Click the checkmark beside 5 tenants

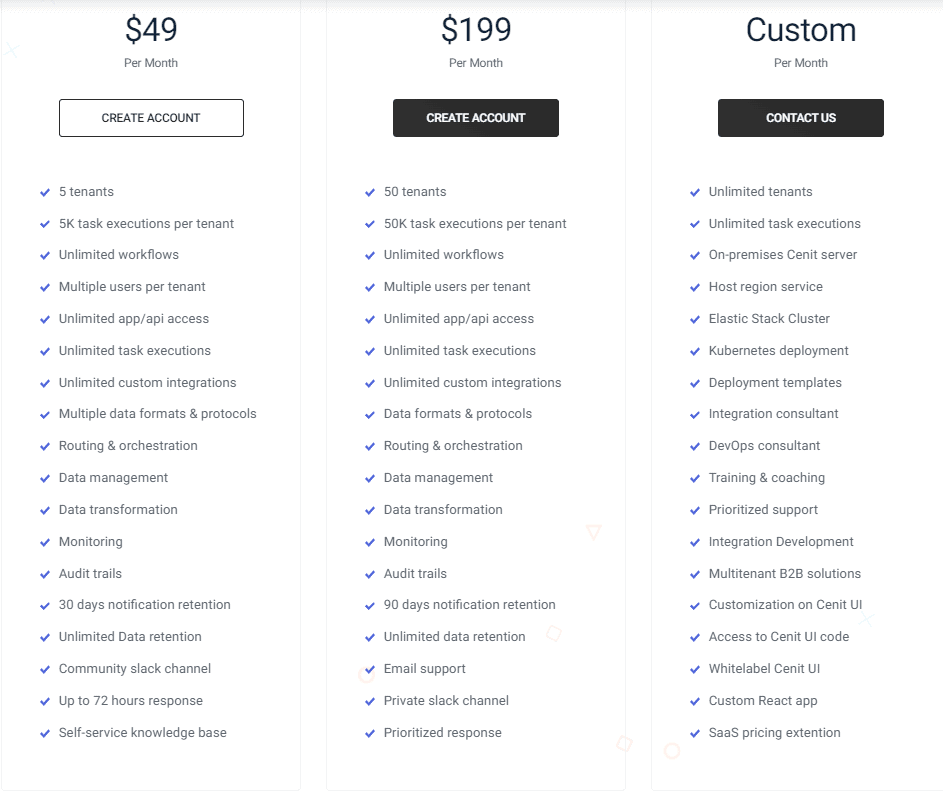coord(44,191)
